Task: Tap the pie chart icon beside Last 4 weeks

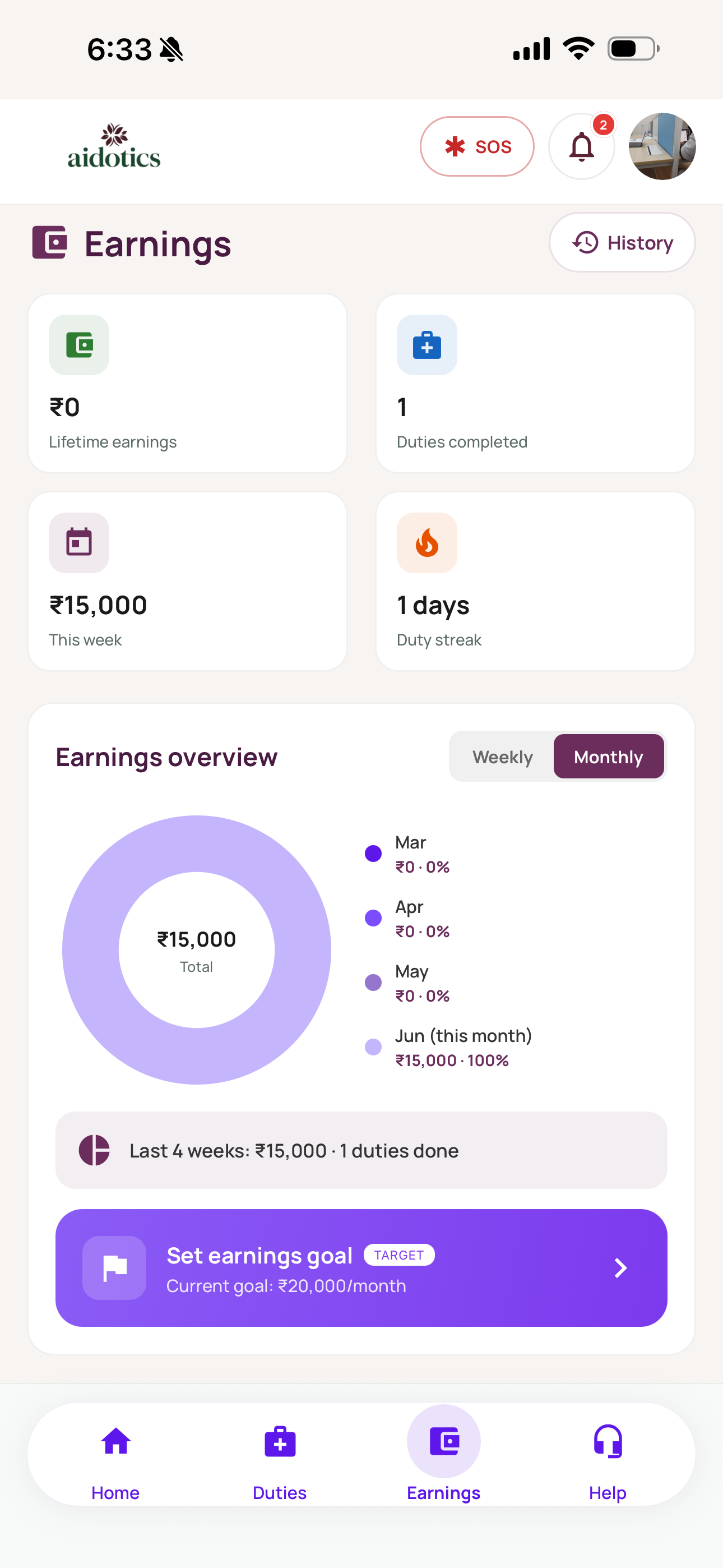Action: point(94,1150)
